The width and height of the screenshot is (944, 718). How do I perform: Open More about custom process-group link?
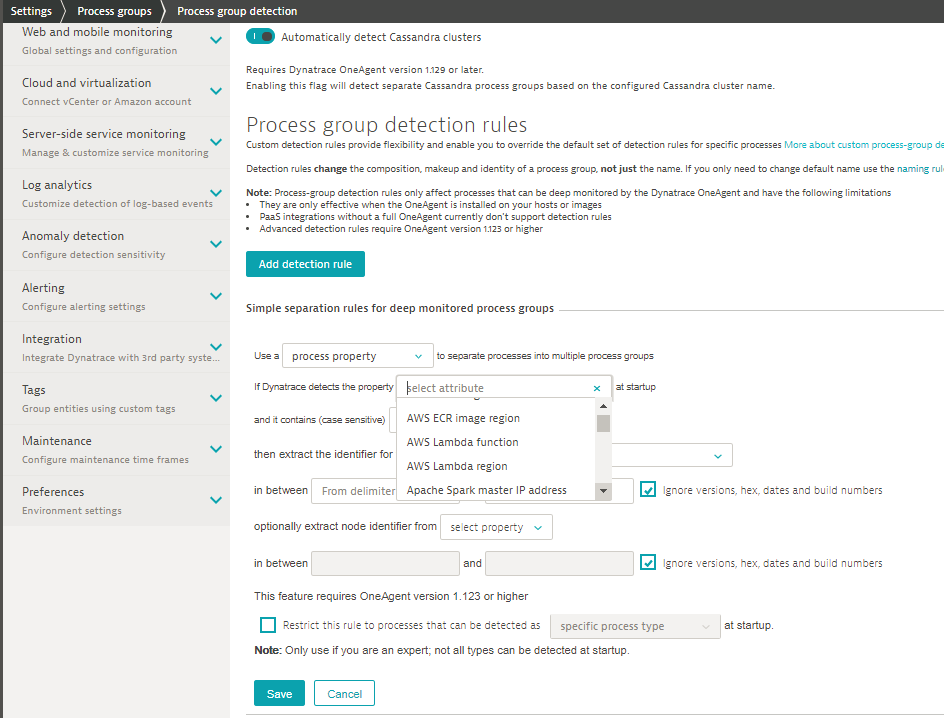863,145
